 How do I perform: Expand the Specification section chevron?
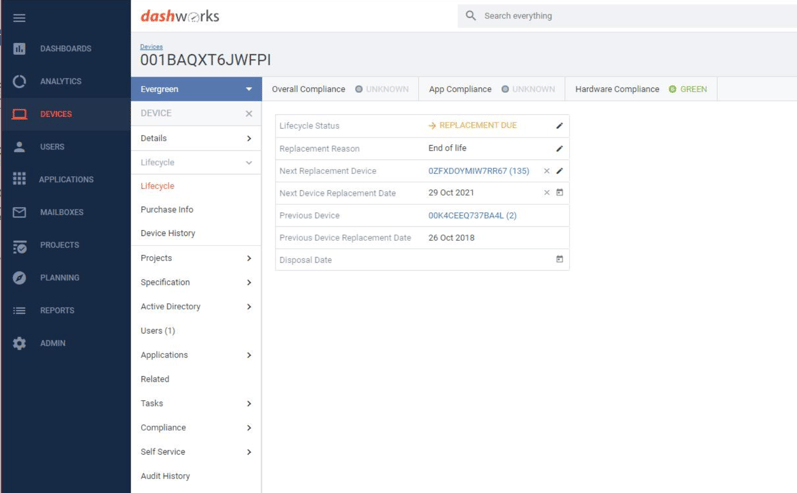pyautogui.click(x=249, y=282)
